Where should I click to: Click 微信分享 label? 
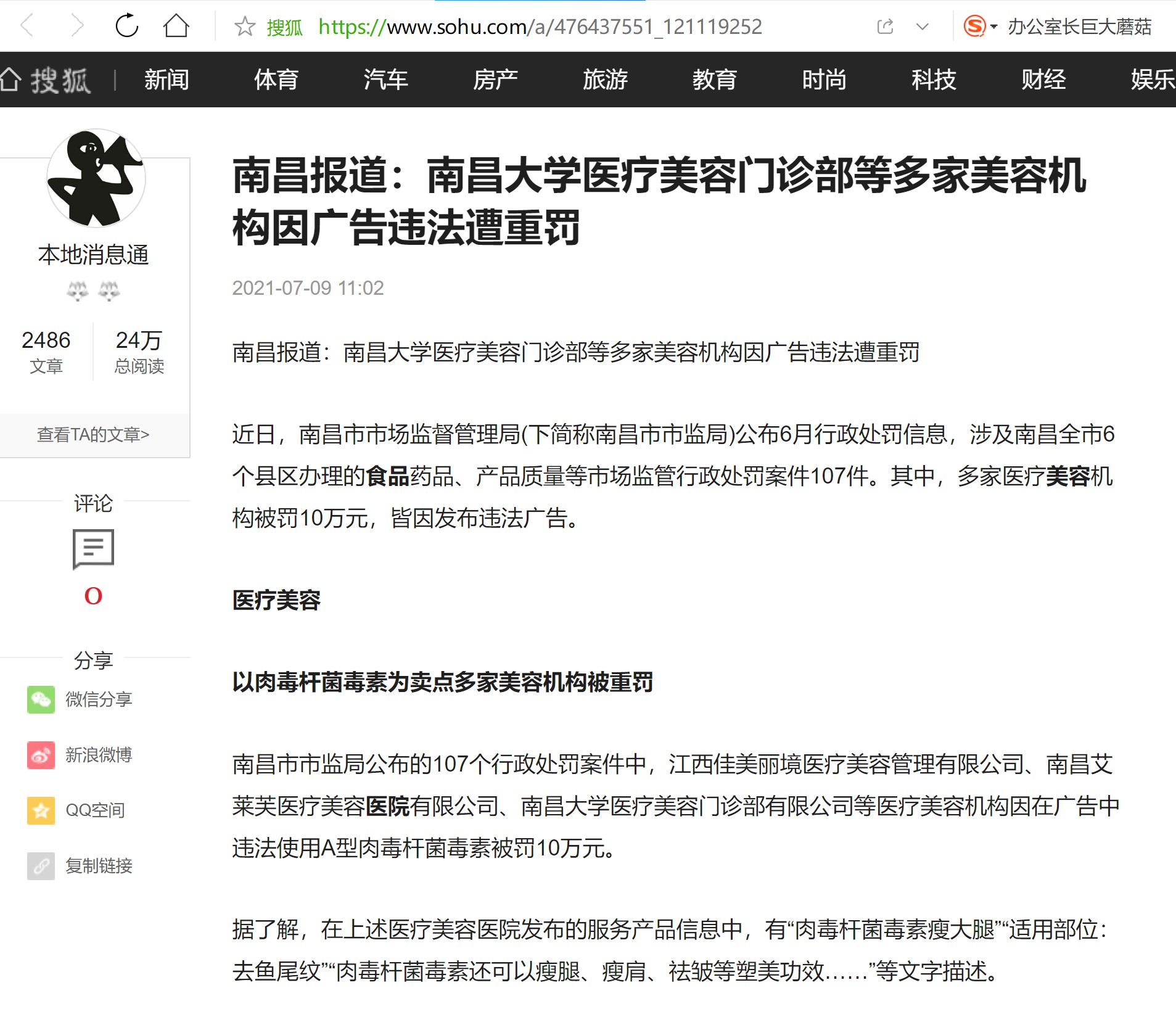[99, 699]
